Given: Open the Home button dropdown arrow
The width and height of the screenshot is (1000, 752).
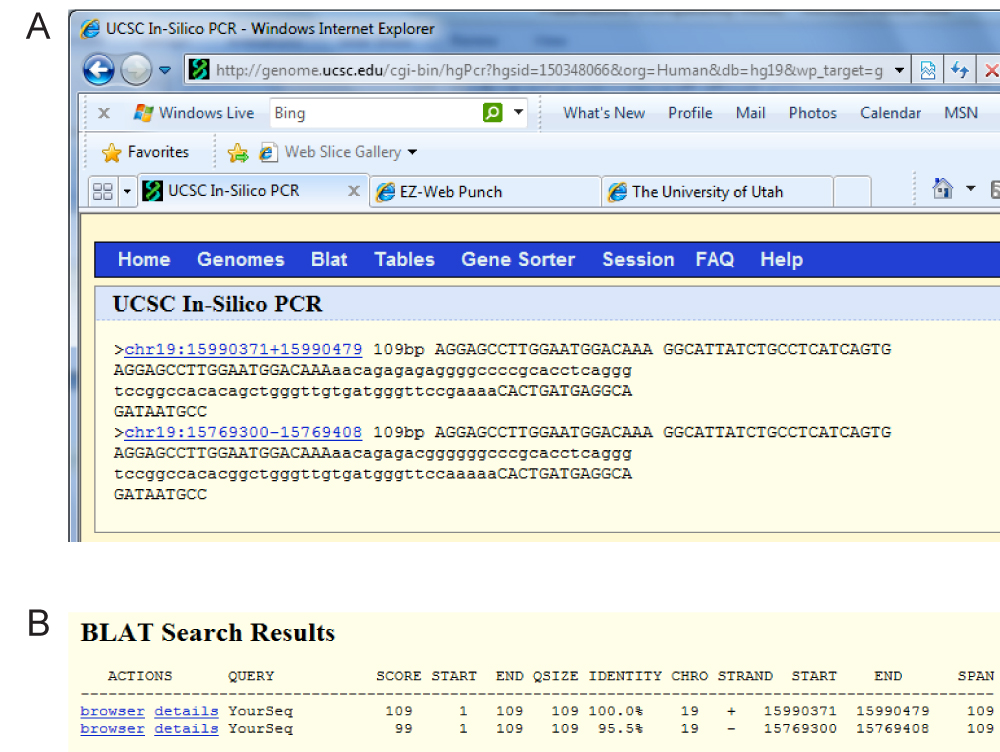Looking at the screenshot, I should (970, 190).
